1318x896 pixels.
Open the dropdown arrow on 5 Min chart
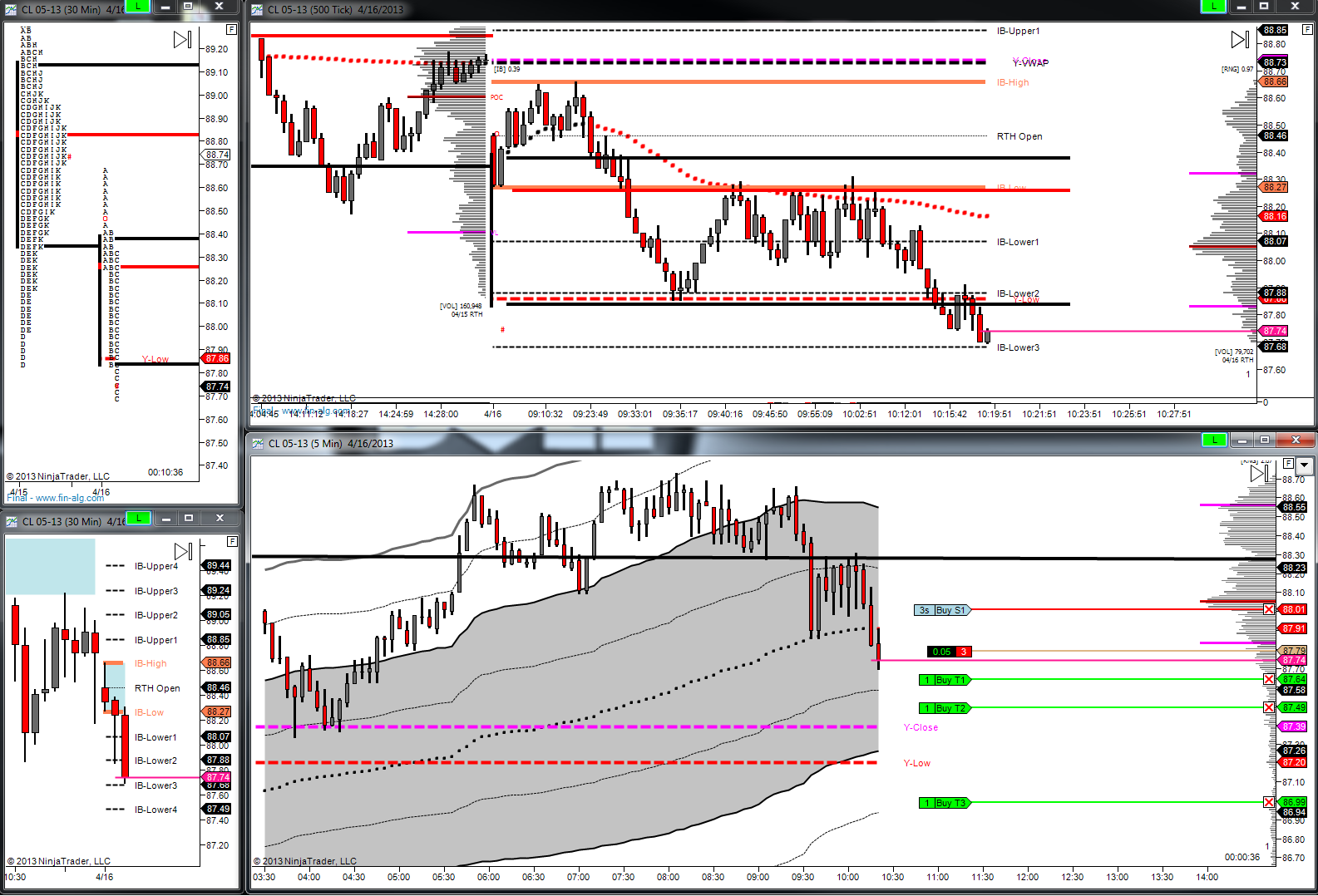point(1305,465)
